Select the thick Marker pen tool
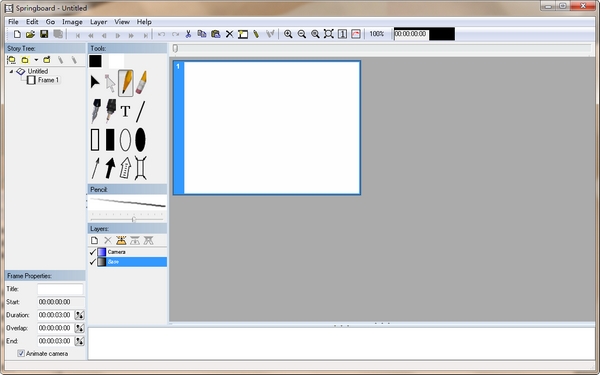 click(111, 111)
